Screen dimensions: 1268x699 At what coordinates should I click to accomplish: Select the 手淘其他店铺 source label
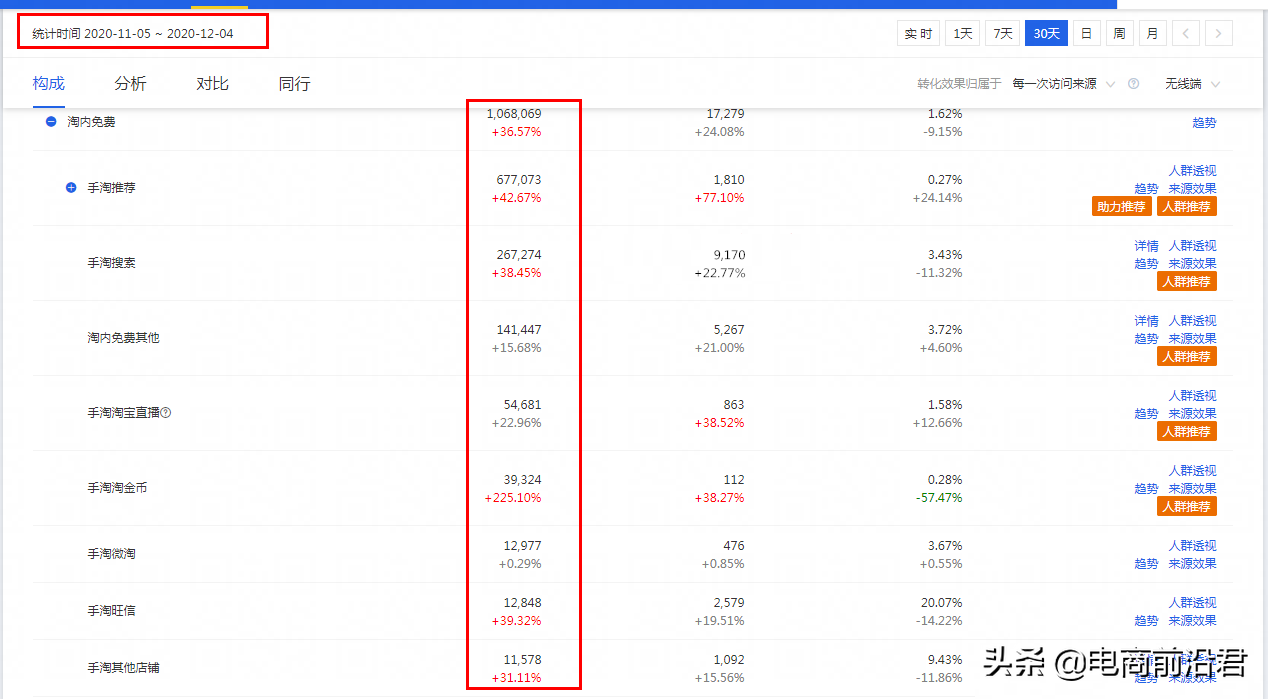[123, 668]
